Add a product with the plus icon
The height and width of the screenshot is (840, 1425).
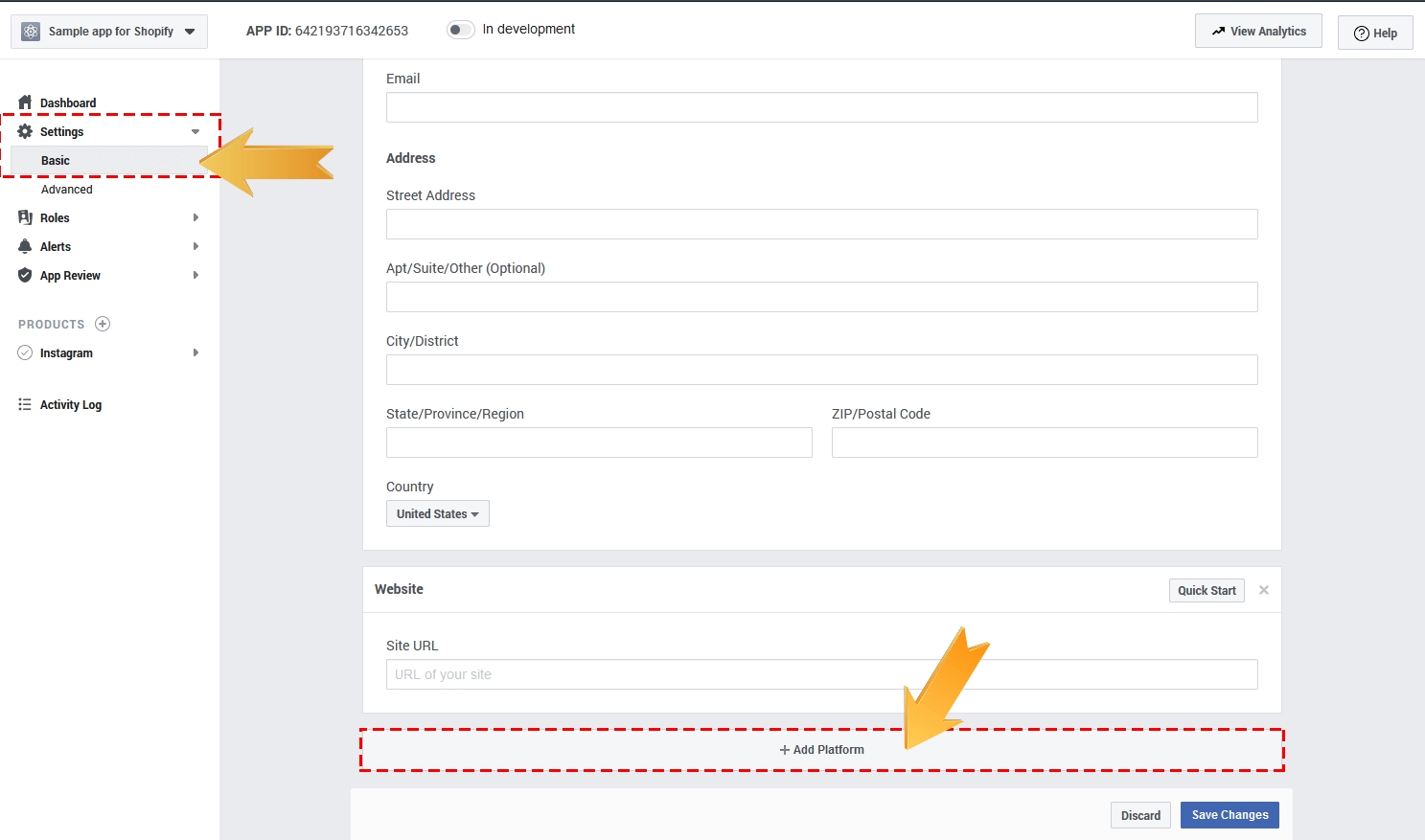point(103,324)
